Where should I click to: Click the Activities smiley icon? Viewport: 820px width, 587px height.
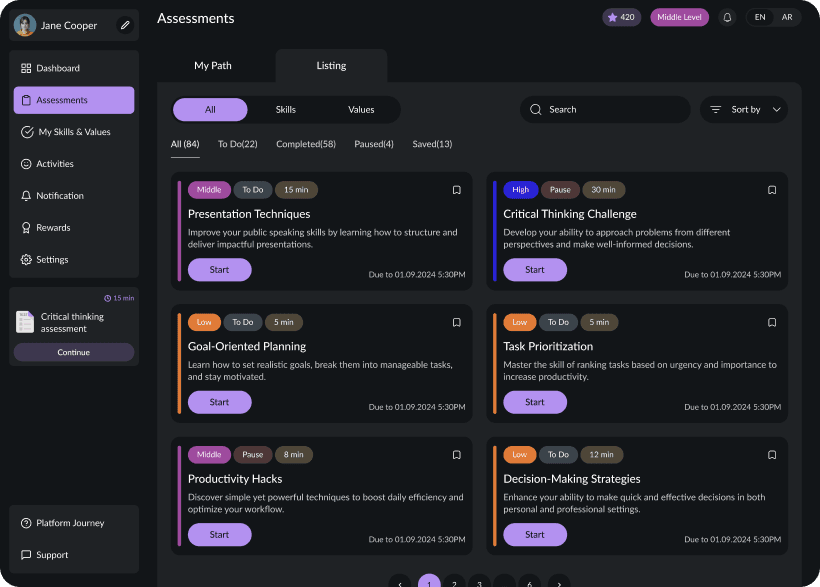24,164
